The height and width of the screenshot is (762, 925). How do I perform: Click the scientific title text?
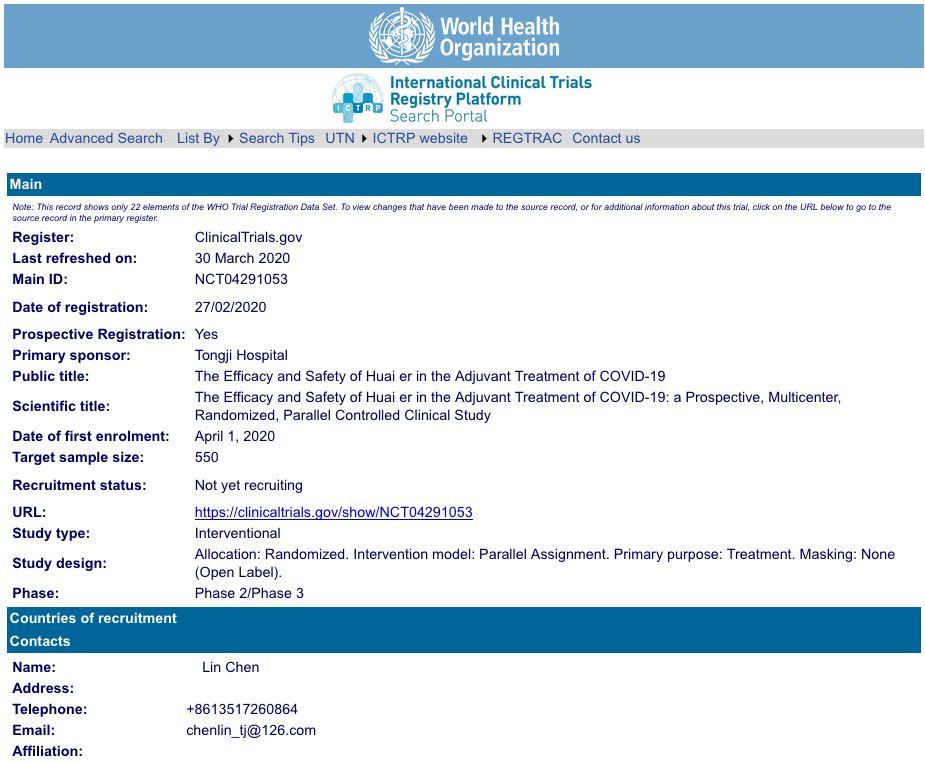pos(518,406)
